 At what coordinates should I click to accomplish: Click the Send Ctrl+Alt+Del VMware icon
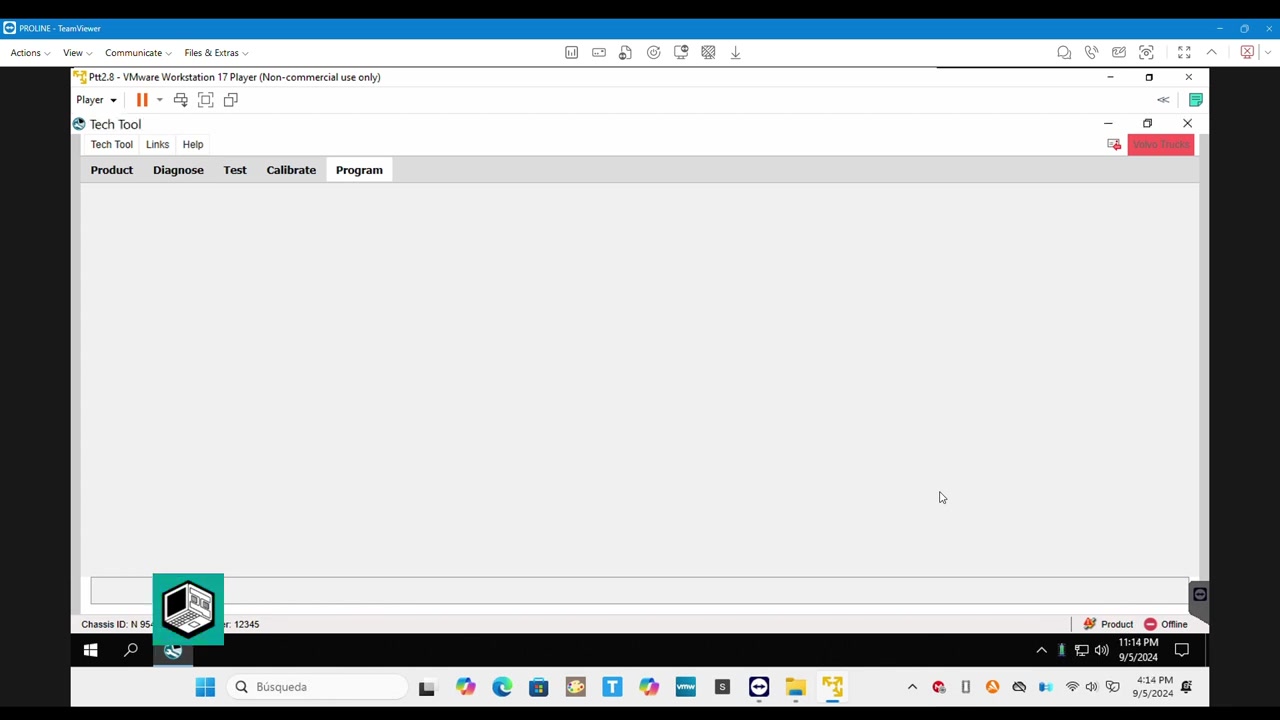click(x=180, y=100)
